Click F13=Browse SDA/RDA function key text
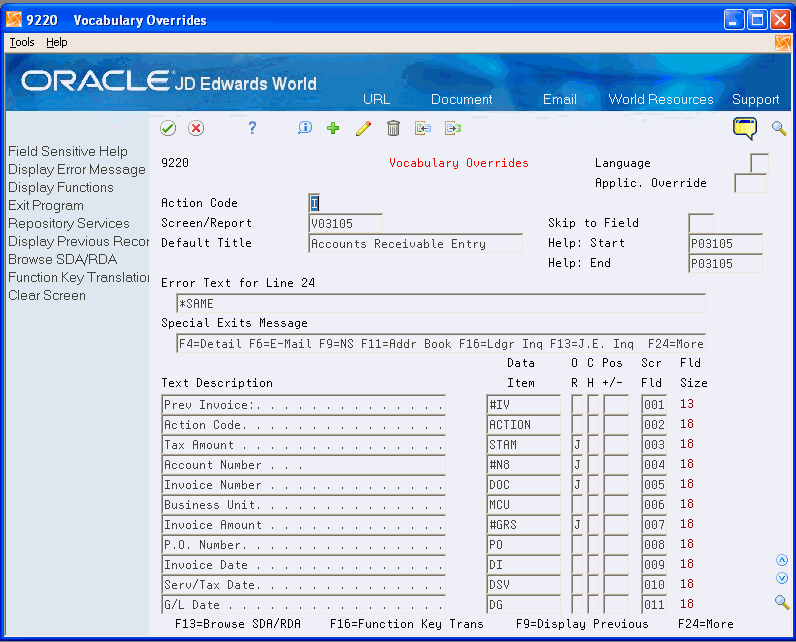 click(238, 624)
